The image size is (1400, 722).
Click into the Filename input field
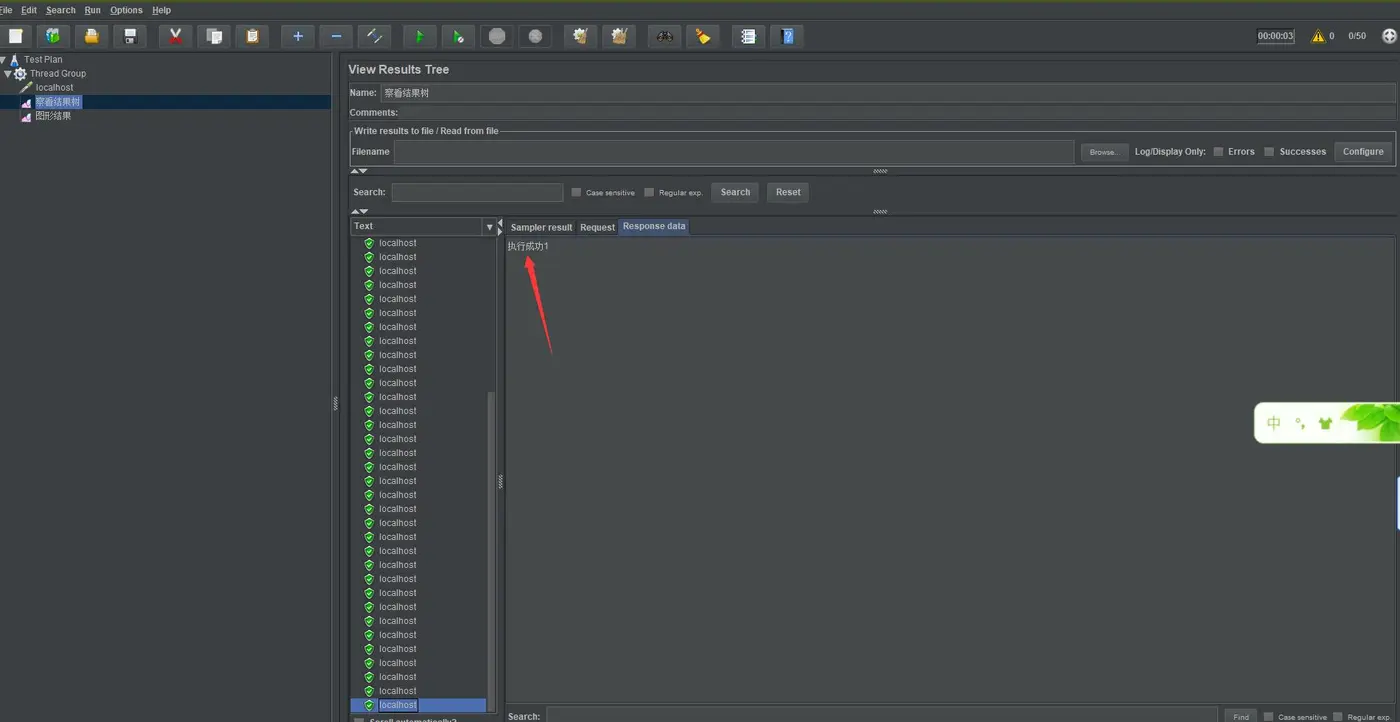(734, 152)
